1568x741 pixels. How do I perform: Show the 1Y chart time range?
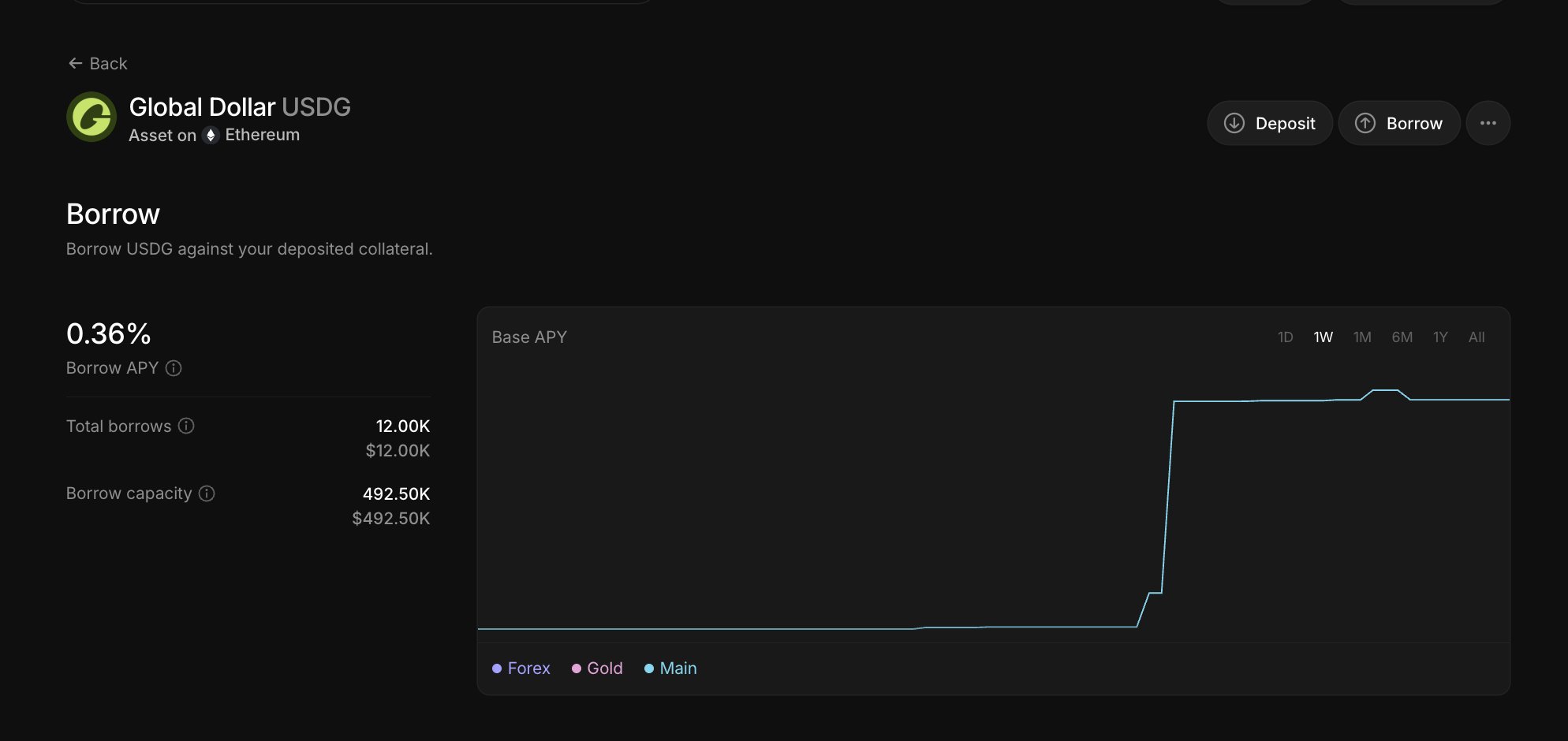(x=1440, y=337)
